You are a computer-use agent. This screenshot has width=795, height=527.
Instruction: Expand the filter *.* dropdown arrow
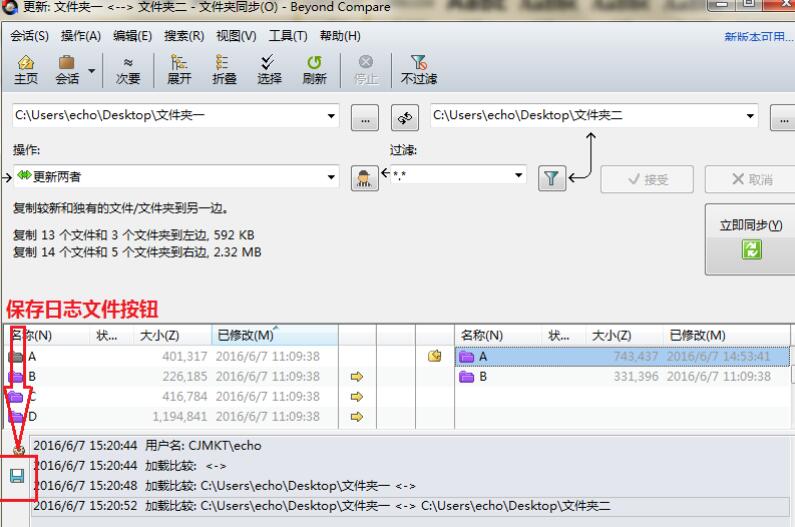[518, 175]
